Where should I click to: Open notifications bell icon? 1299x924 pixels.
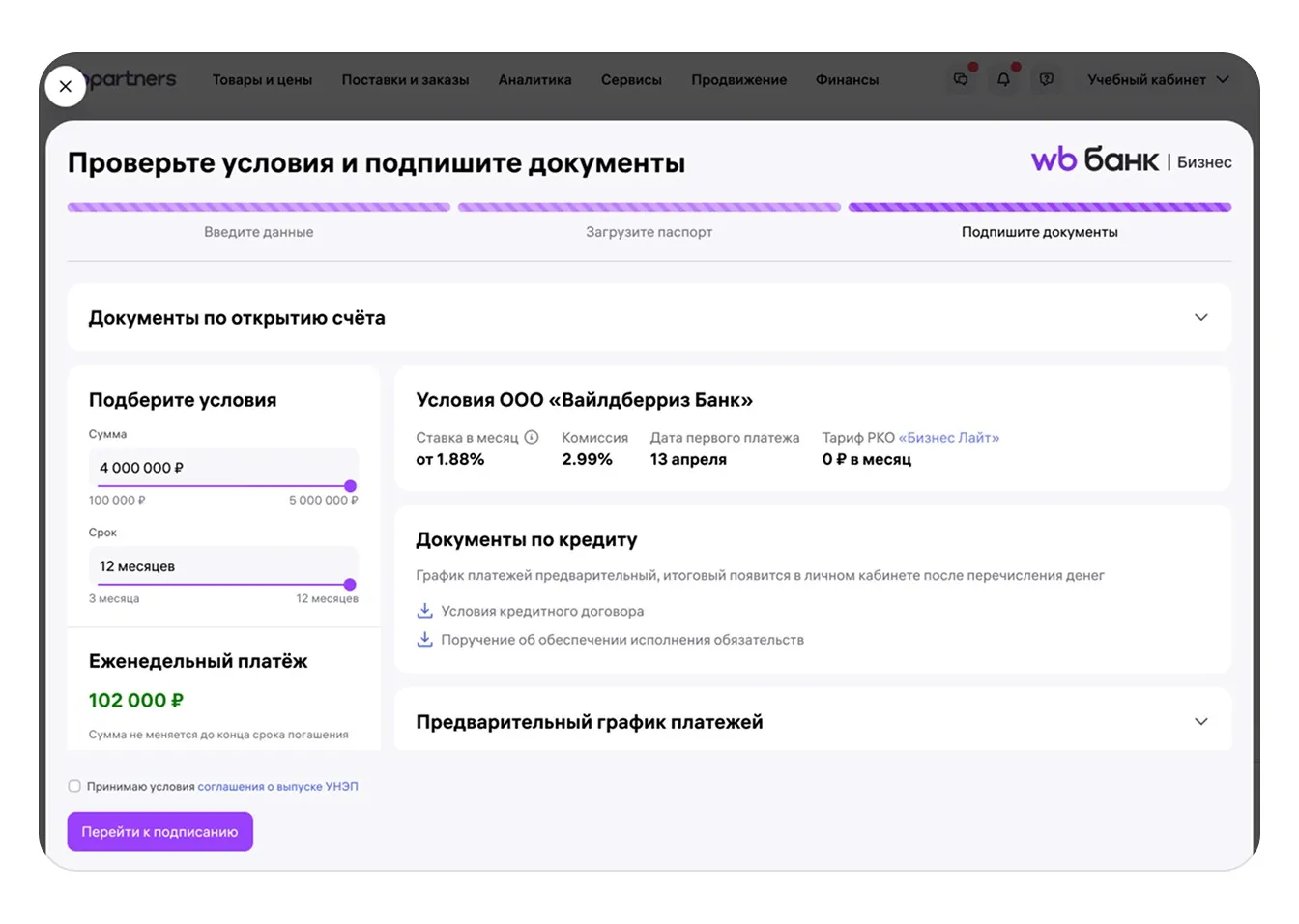[x=1003, y=79]
